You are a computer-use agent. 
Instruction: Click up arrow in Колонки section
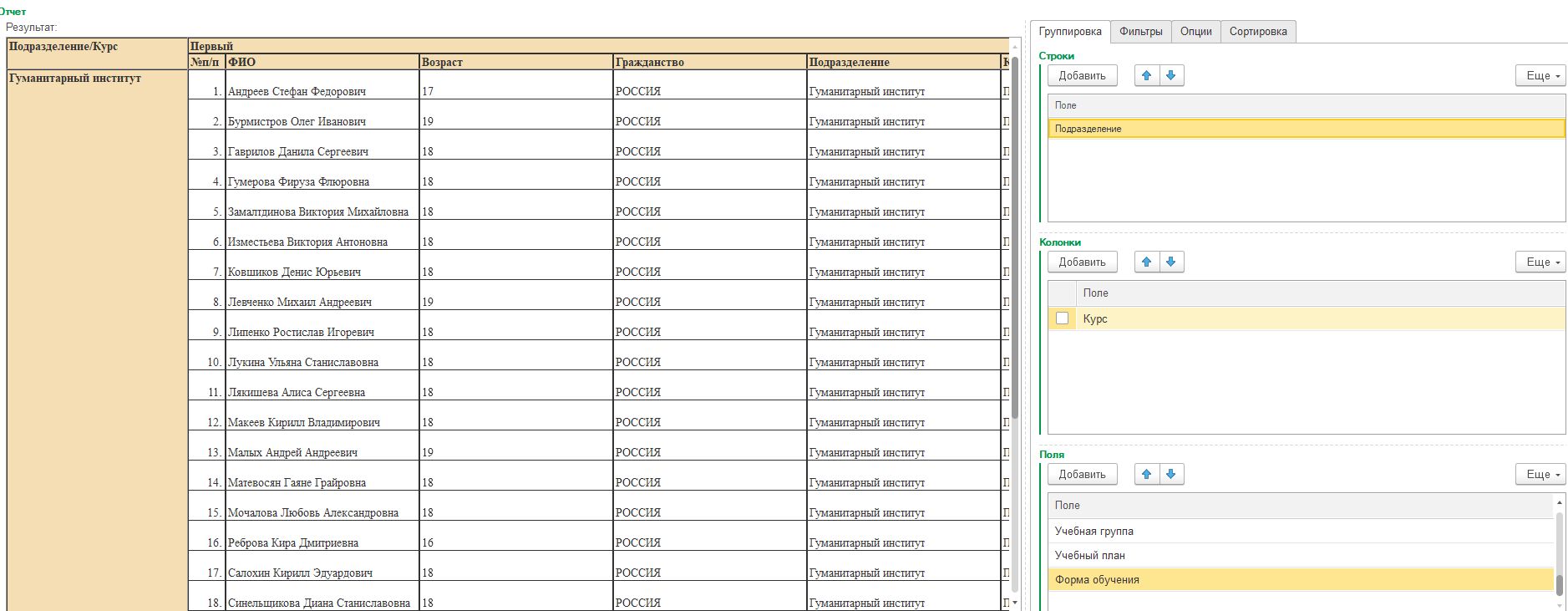click(x=1146, y=262)
